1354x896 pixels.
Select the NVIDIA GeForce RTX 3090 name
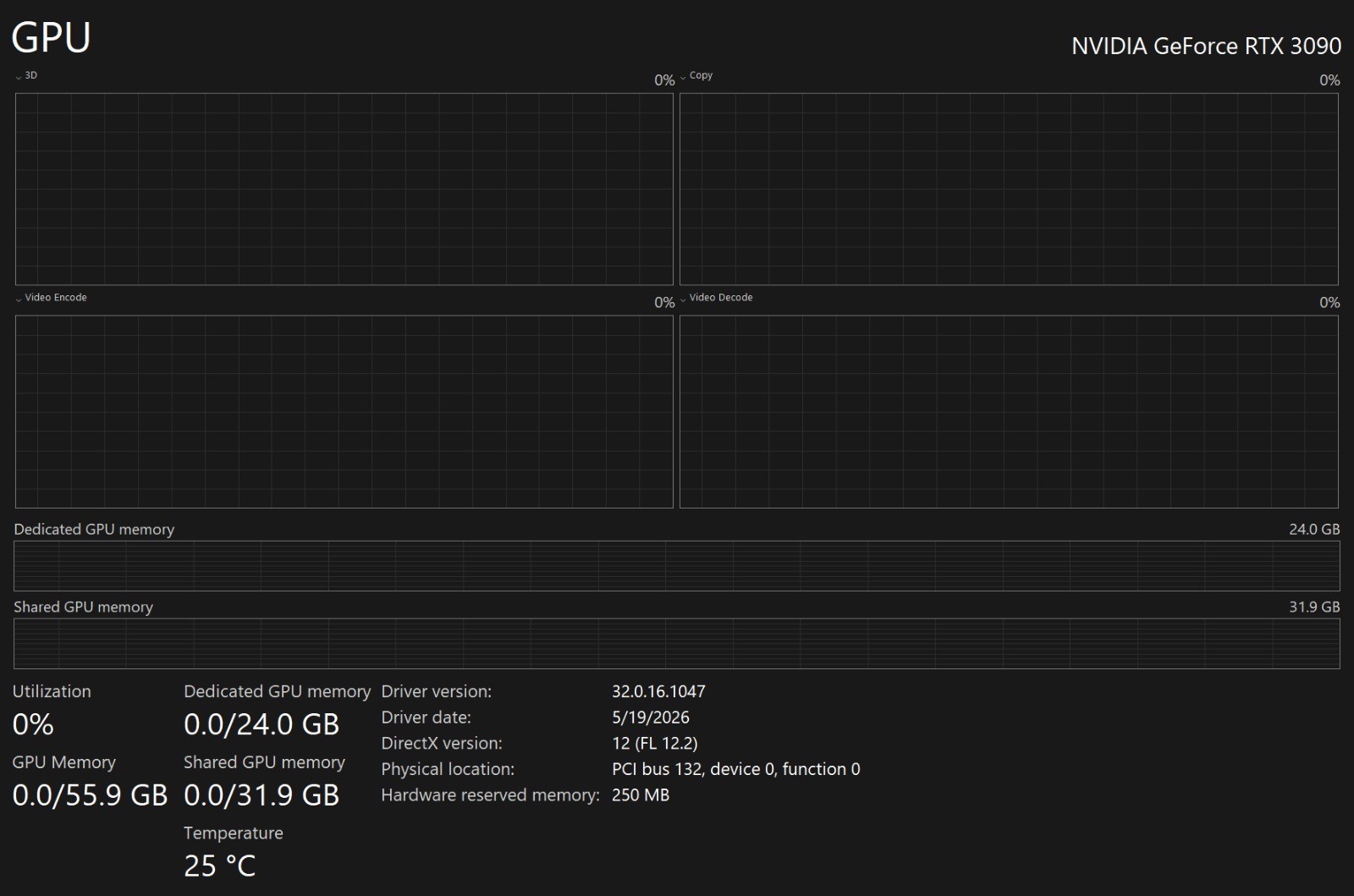point(1206,46)
